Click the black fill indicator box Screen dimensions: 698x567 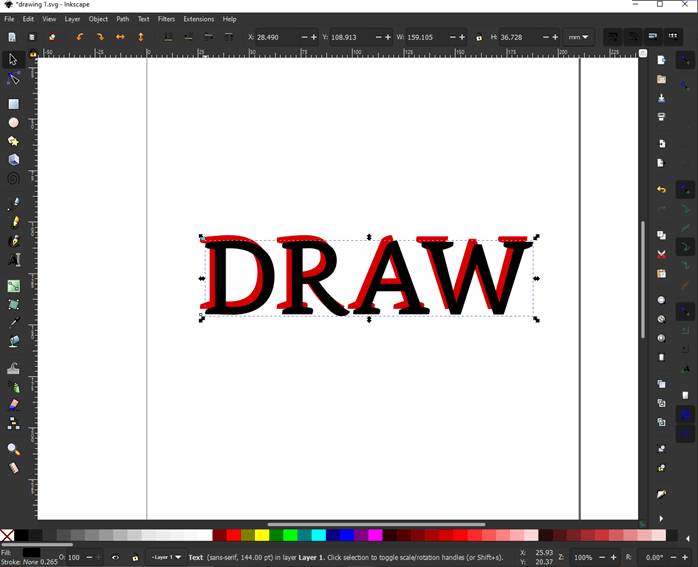31,552
